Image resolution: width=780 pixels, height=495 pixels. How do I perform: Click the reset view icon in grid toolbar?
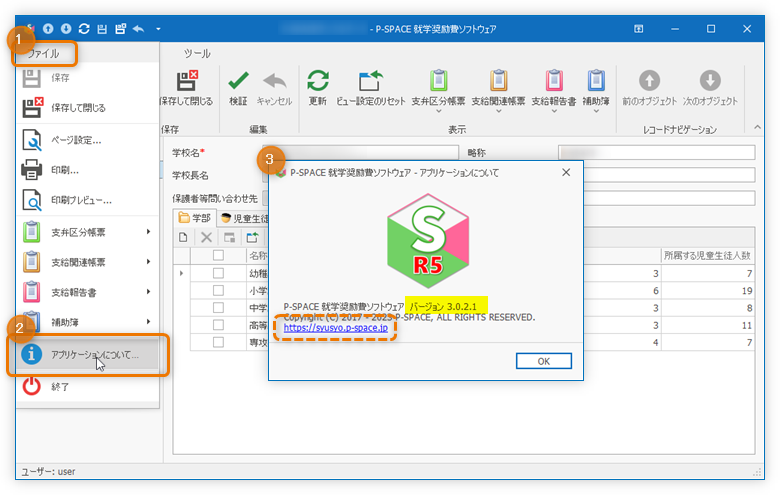253,237
